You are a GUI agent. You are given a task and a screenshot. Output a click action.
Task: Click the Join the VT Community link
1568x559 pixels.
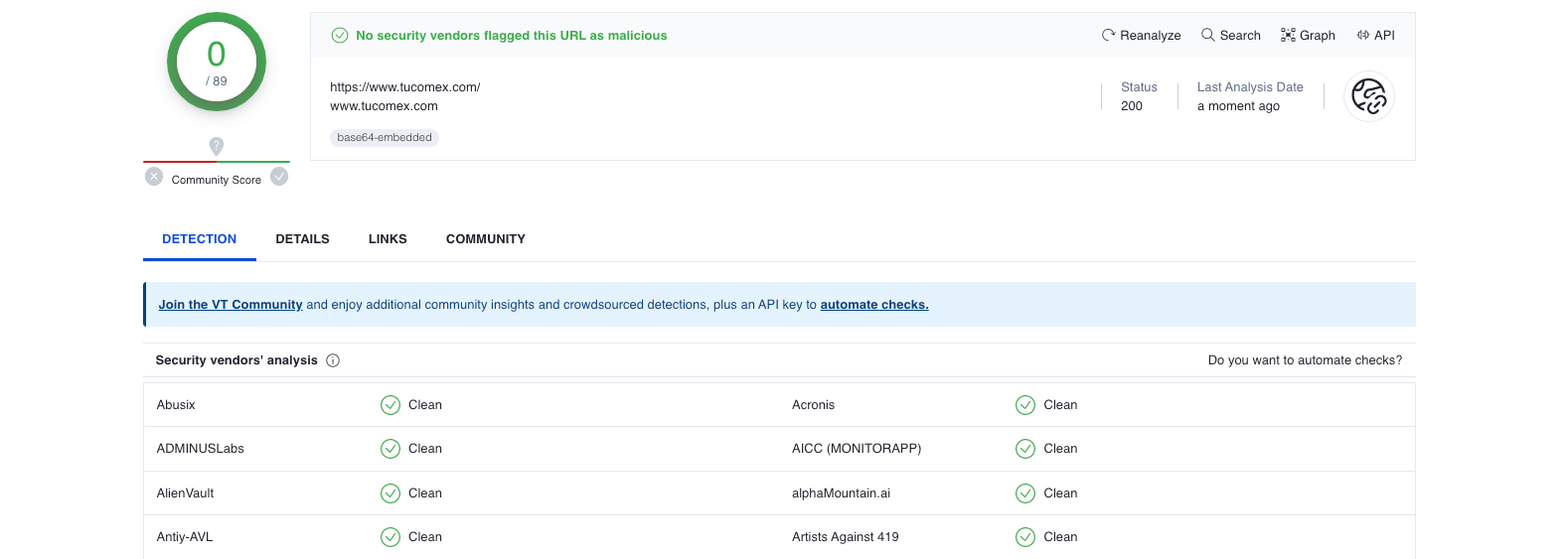[231, 305]
